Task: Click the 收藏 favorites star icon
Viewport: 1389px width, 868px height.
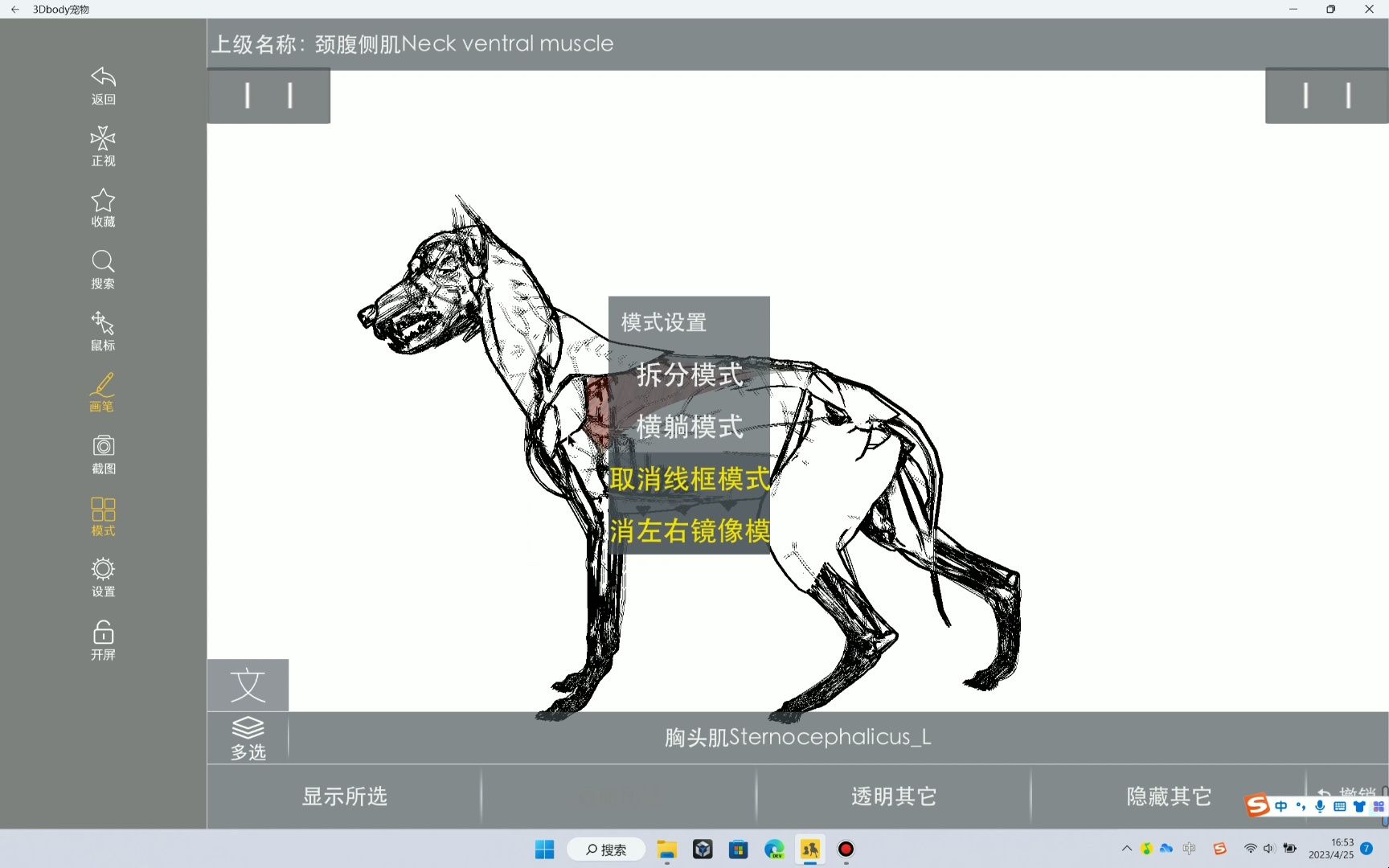Action: coord(103,208)
